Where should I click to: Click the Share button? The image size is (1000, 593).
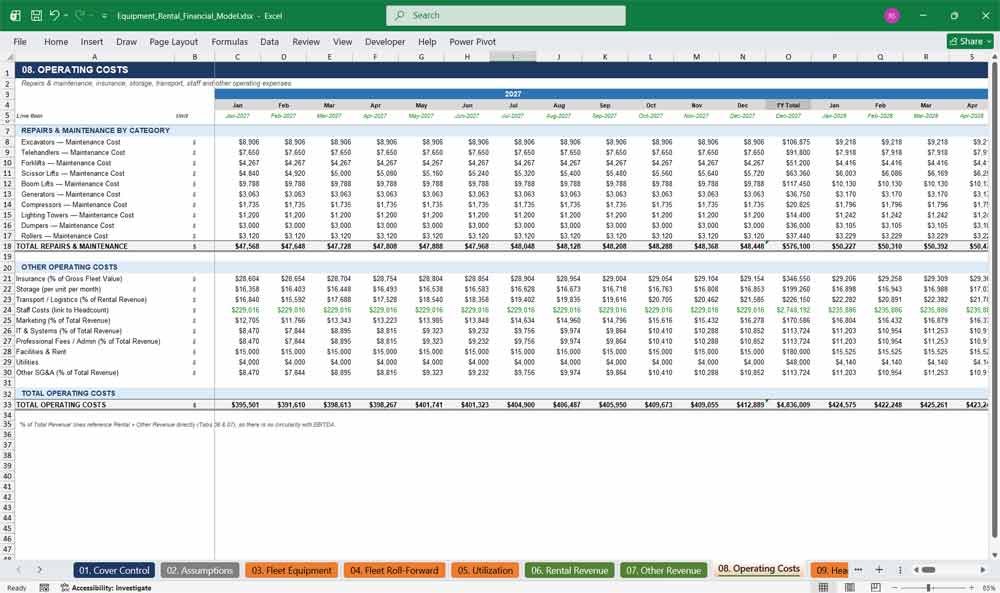pyautogui.click(x=970, y=41)
